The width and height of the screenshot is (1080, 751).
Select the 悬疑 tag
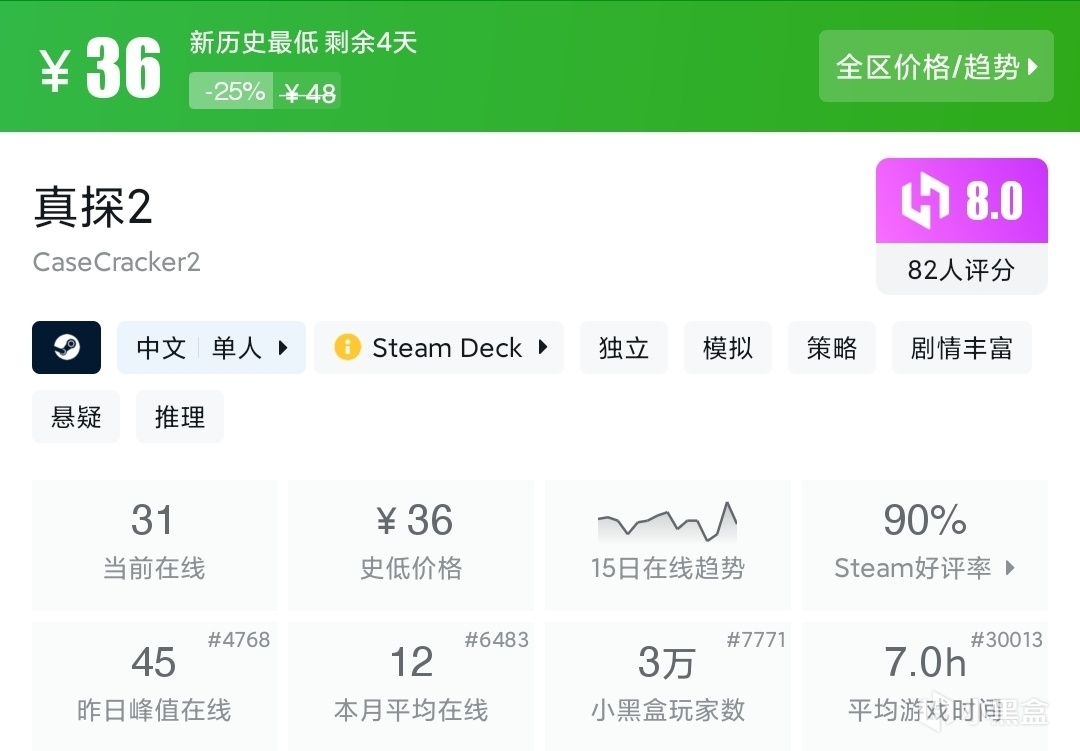(76, 416)
